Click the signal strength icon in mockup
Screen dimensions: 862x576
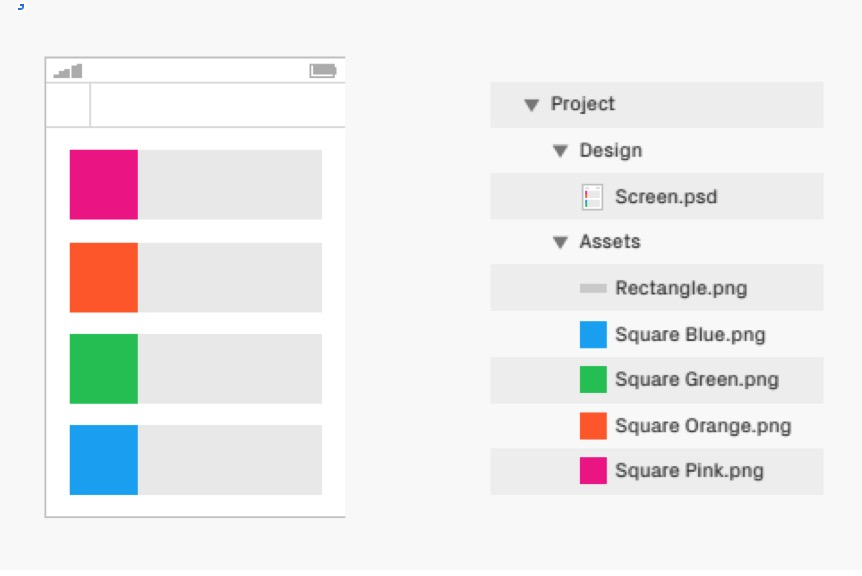click(68, 71)
